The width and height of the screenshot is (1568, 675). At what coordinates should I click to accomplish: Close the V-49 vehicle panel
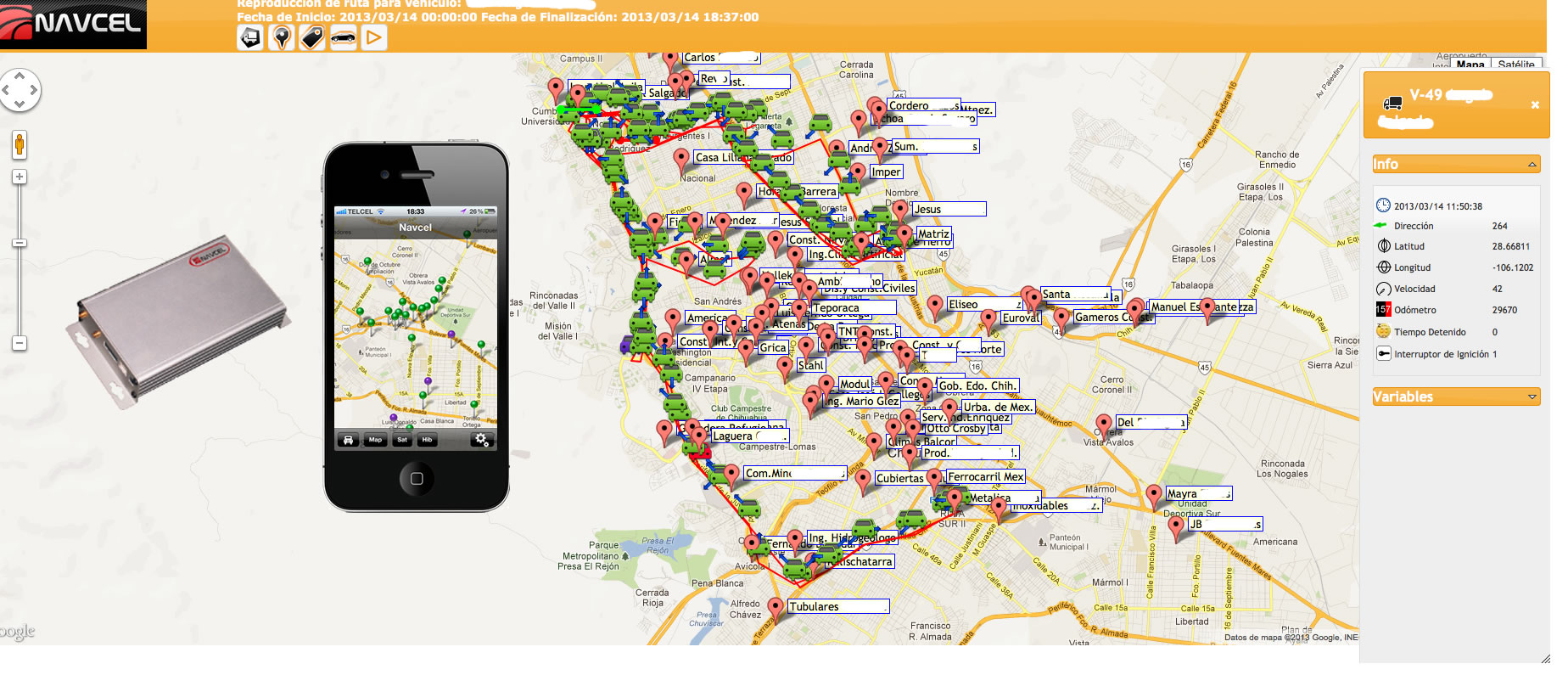pyautogui.click(x=1534, y=105)
